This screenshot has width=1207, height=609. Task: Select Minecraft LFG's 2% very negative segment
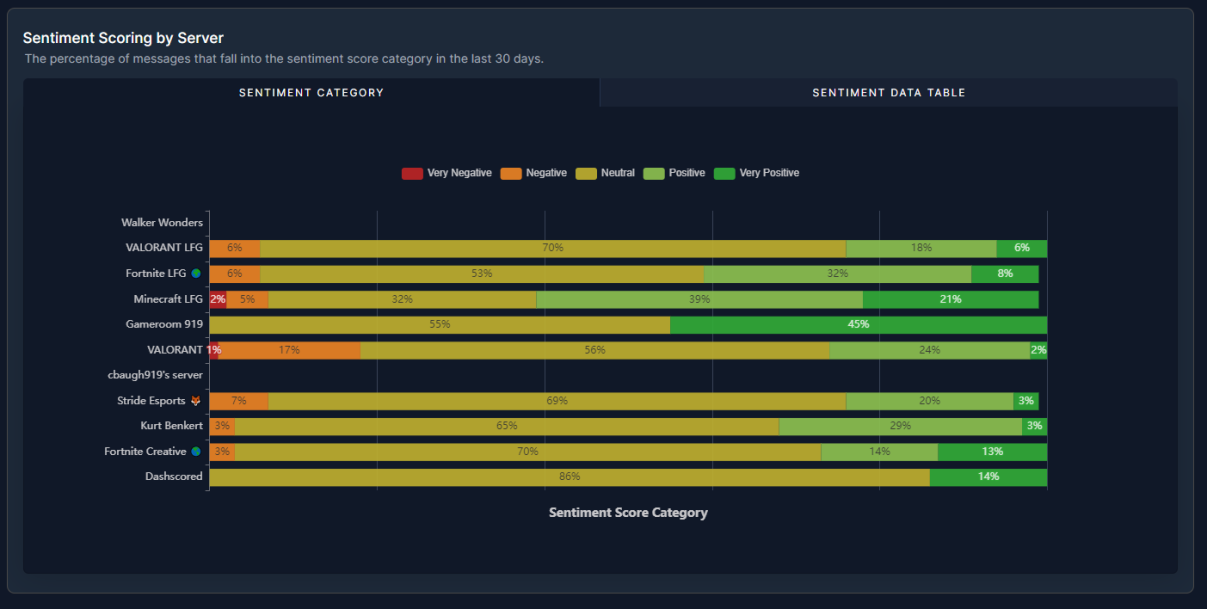tap(217, 299)
